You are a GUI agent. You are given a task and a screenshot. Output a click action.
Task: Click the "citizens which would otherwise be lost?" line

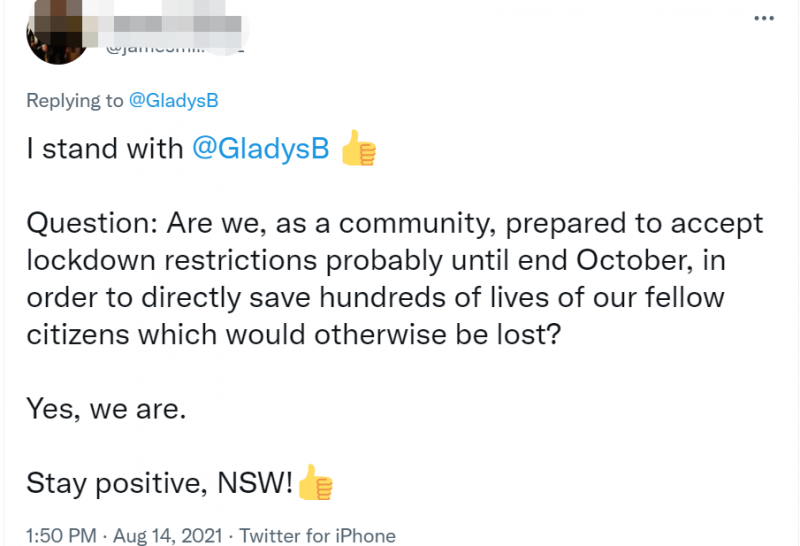click(294, 335)
